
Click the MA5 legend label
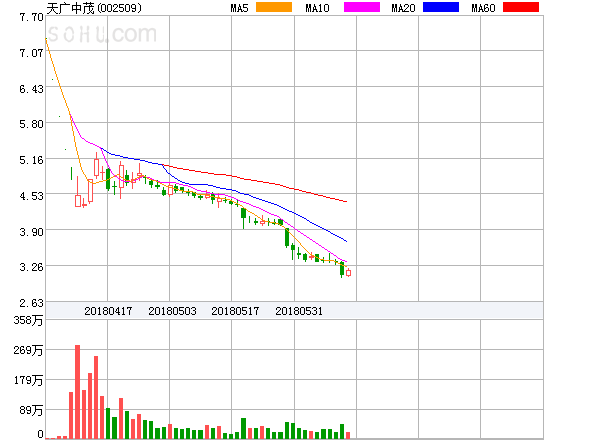coord(240,8)
